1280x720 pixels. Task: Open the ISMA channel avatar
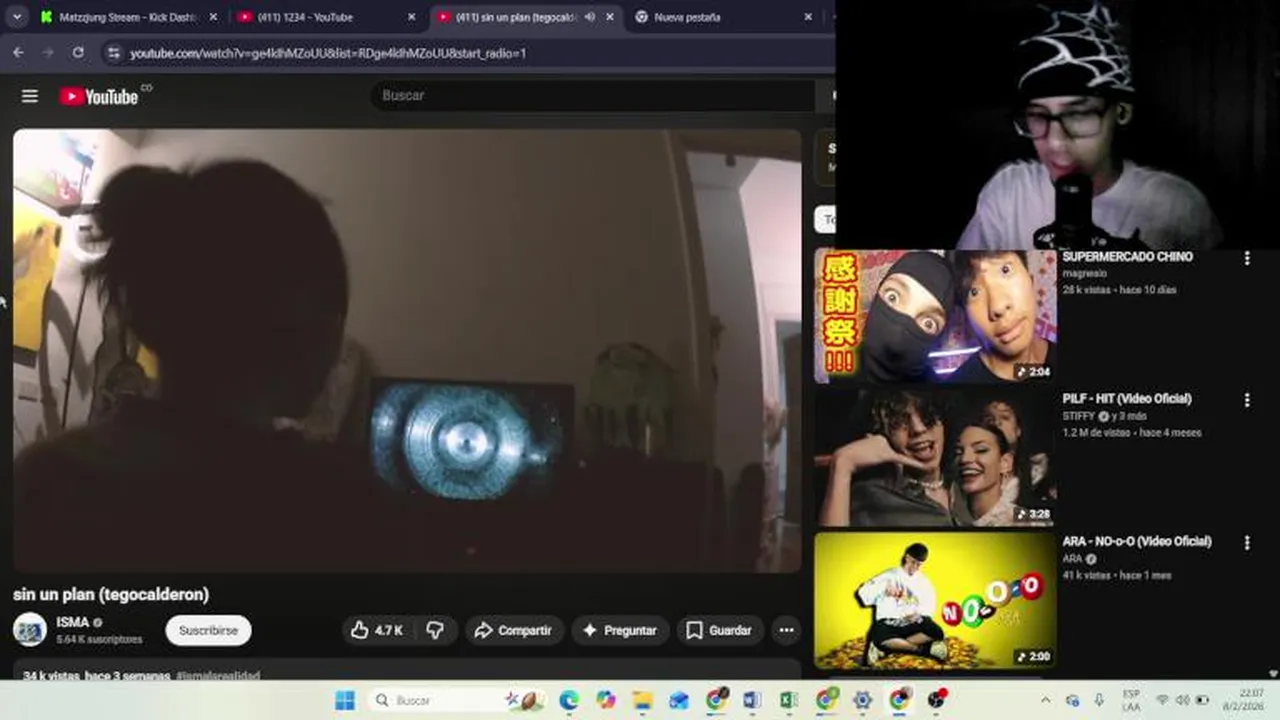(x=30, y=629)
